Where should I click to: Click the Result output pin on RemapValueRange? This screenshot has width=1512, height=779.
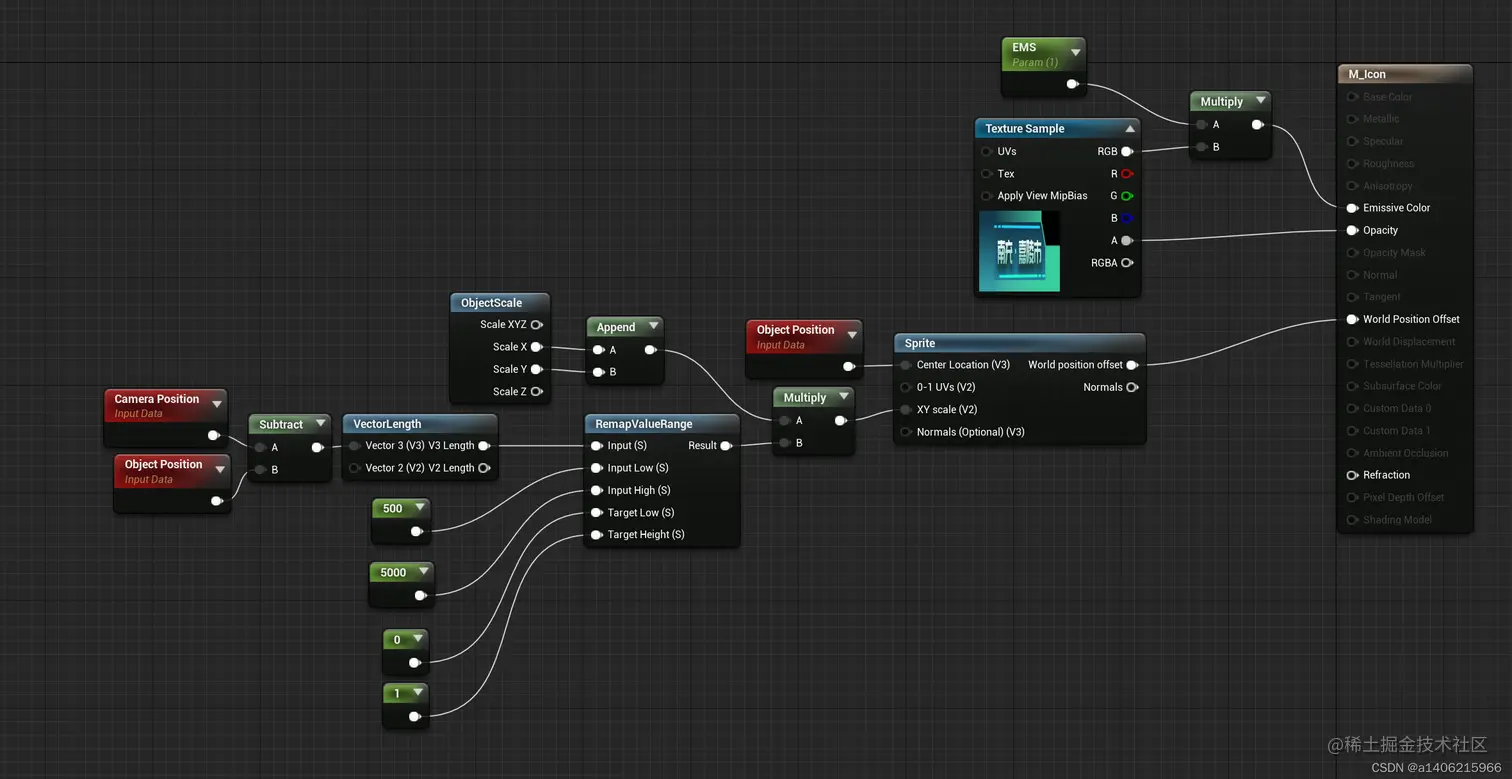click(724, 446)
